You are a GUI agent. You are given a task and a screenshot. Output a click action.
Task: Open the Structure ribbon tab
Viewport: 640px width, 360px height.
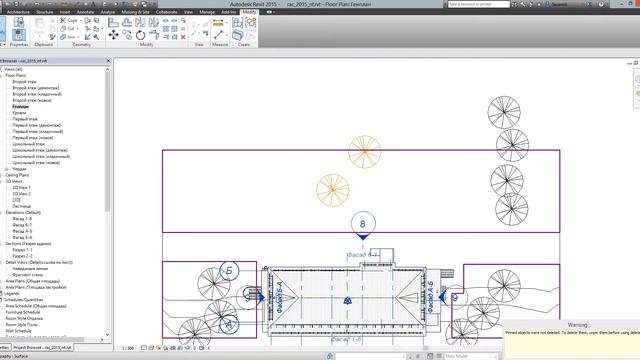click(x=44, y=12)
